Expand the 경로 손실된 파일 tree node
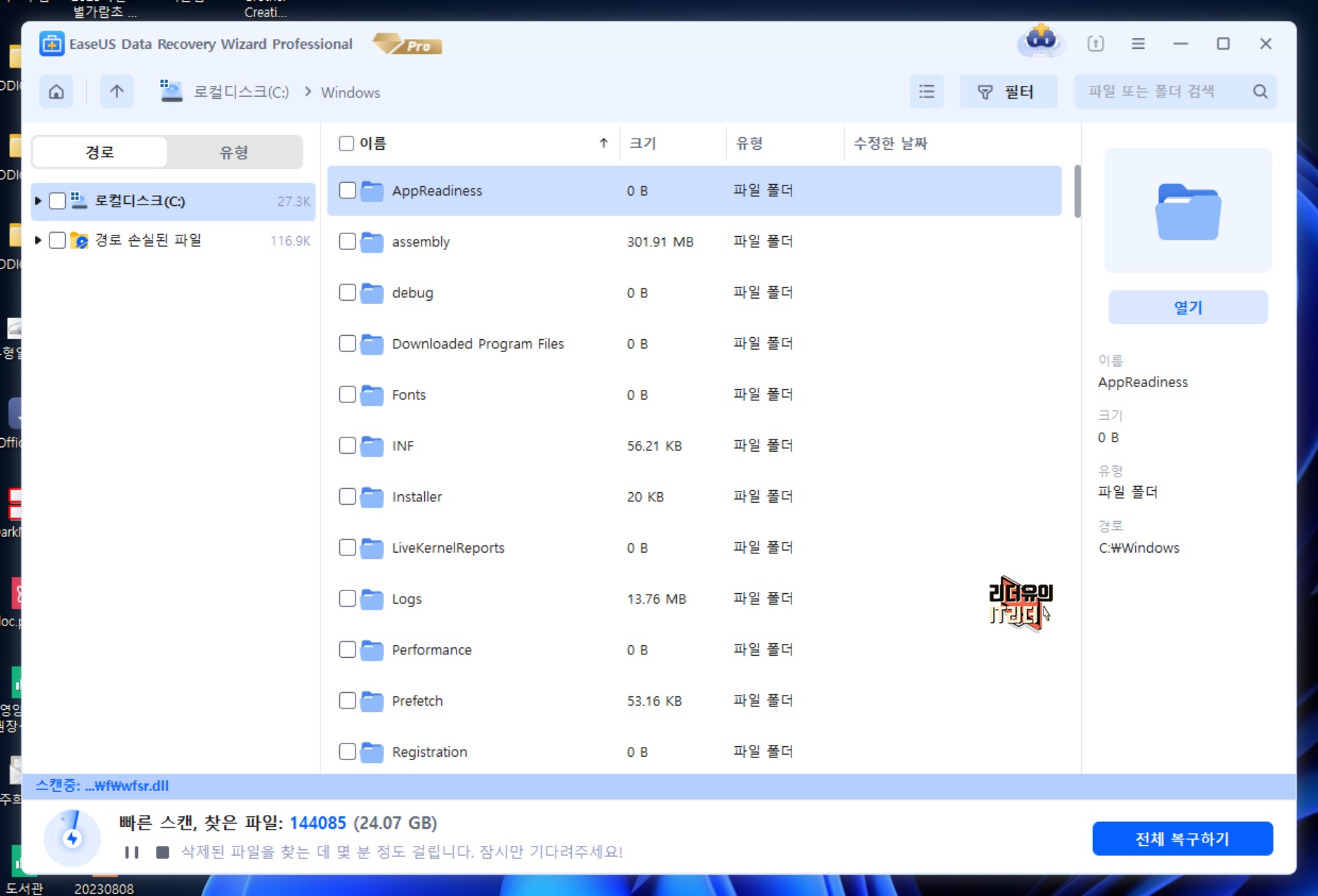The width and height of the screenshot is (1318, 896). [x=38, y=240]
